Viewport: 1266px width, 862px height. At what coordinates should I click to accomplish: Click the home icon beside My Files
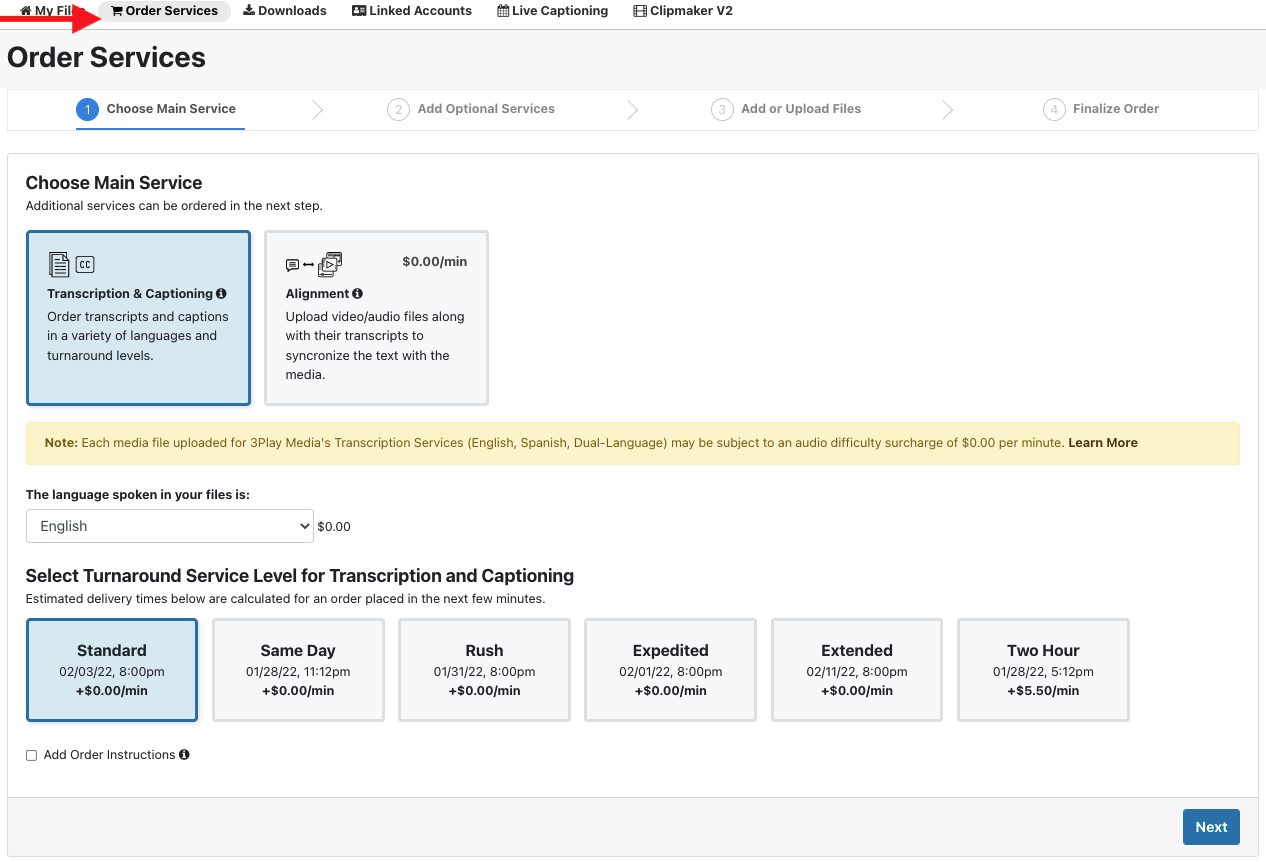(x=24, y=11)
